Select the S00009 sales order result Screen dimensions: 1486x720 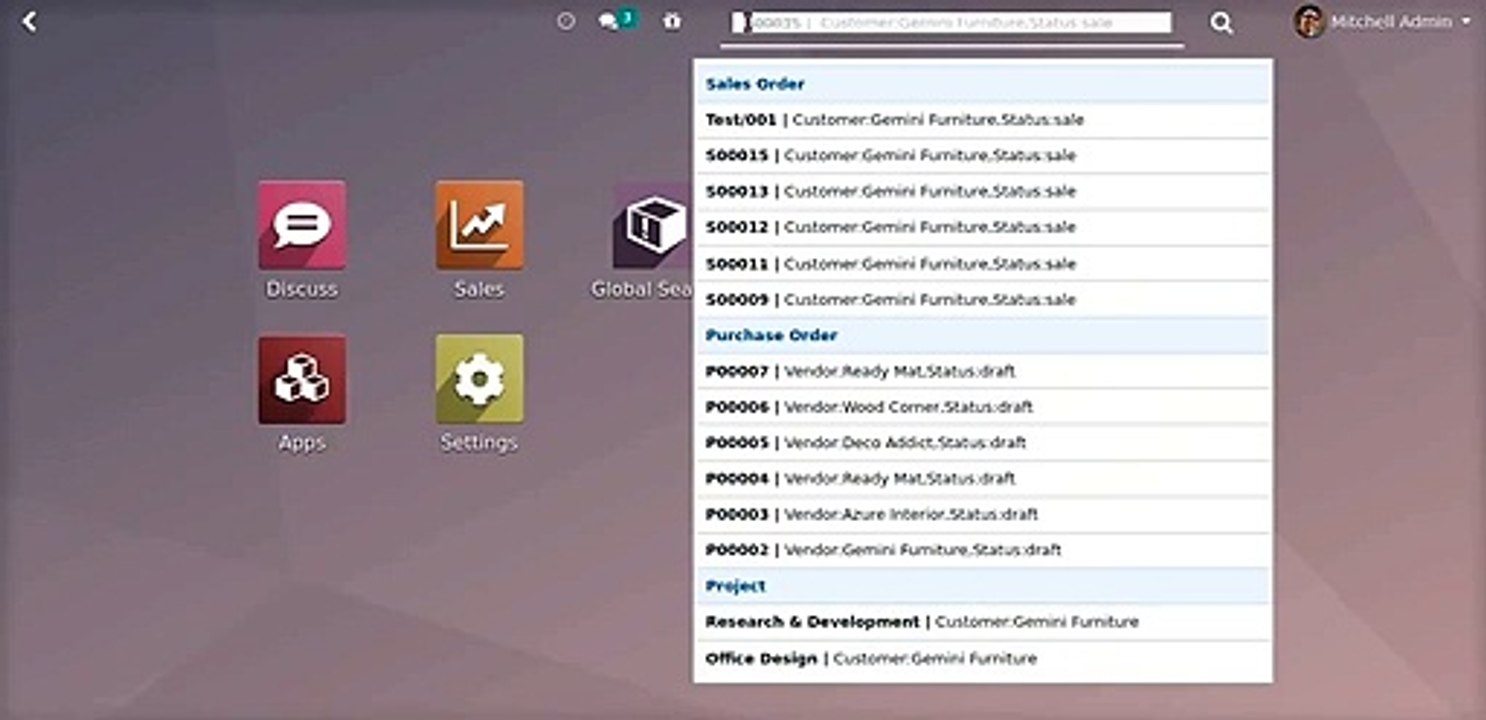pyautogui.click(x=983, y=300)
